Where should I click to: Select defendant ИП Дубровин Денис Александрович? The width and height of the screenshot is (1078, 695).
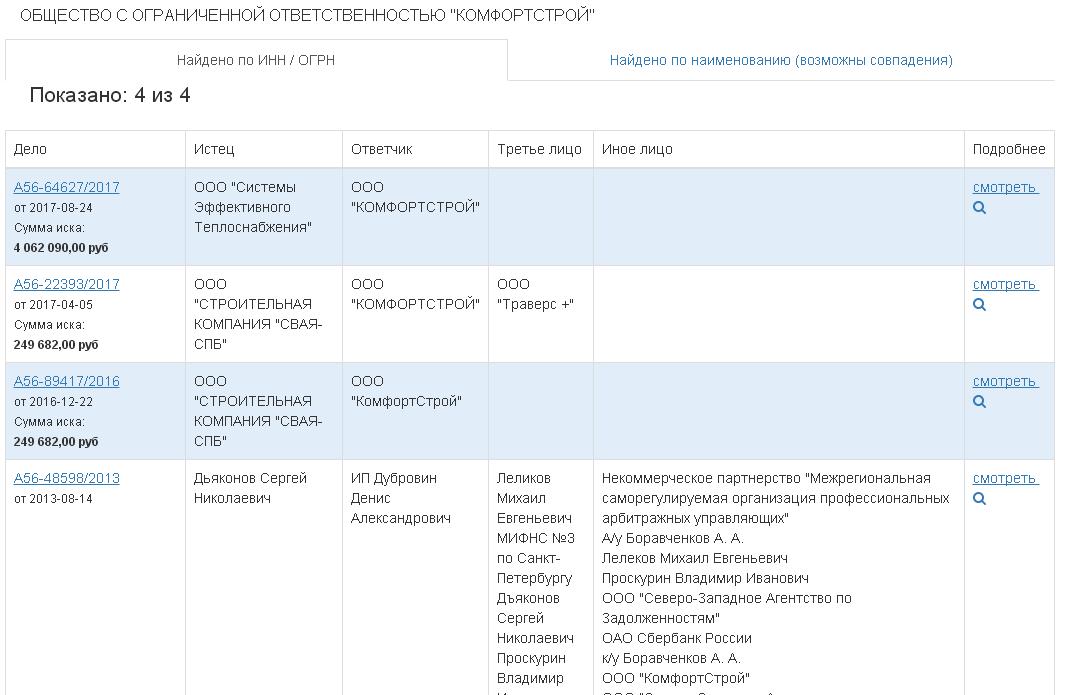[x=401, y=498]
